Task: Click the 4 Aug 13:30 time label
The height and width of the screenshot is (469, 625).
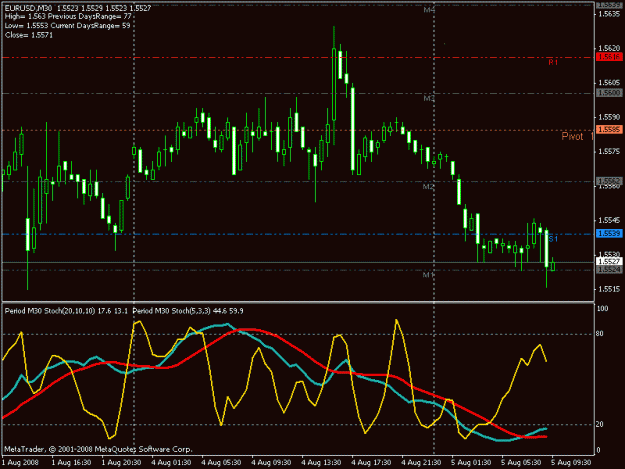Action: click(x=321, y=462)
